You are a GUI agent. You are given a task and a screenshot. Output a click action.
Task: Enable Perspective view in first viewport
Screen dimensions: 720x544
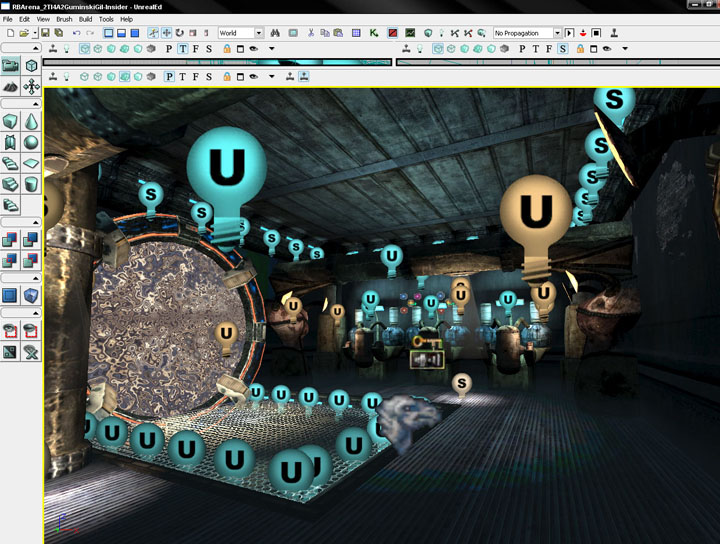169,49
